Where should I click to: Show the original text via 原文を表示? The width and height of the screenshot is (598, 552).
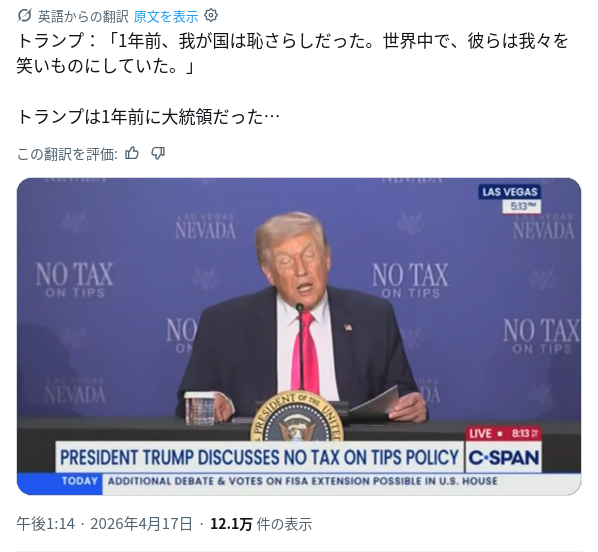(x=166, y=16)
